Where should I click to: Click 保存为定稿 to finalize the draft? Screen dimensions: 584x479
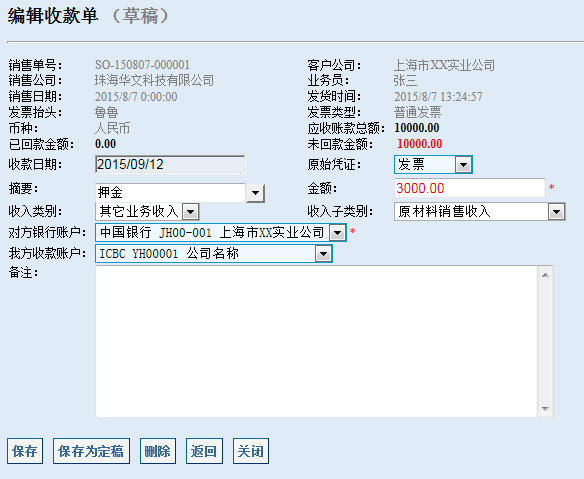coord(91,451)
